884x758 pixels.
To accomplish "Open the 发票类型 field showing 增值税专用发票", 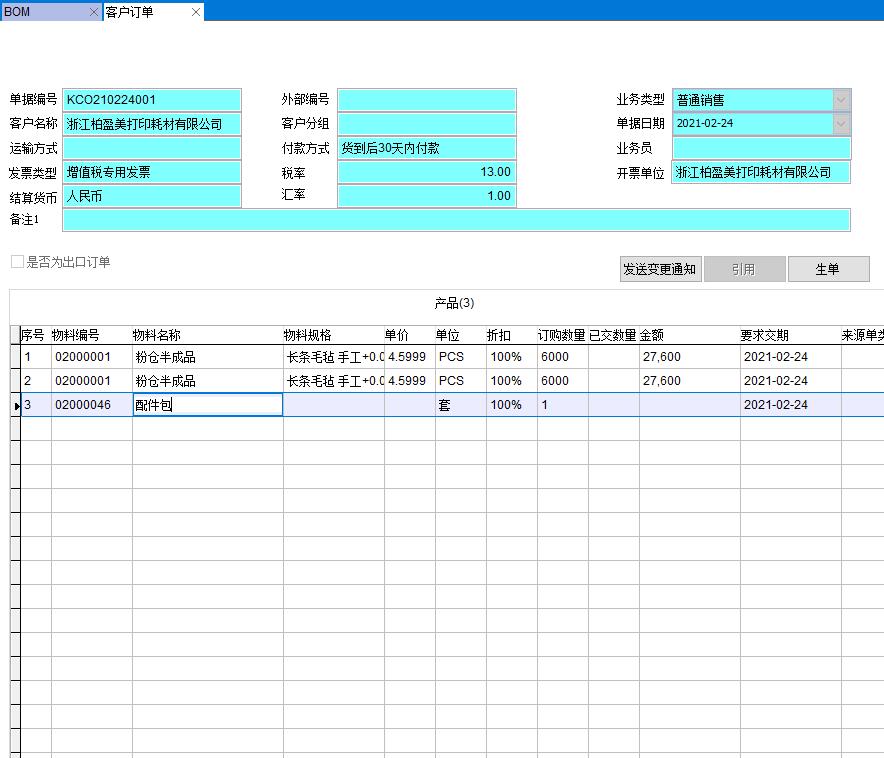I will (x=150, y=171).
